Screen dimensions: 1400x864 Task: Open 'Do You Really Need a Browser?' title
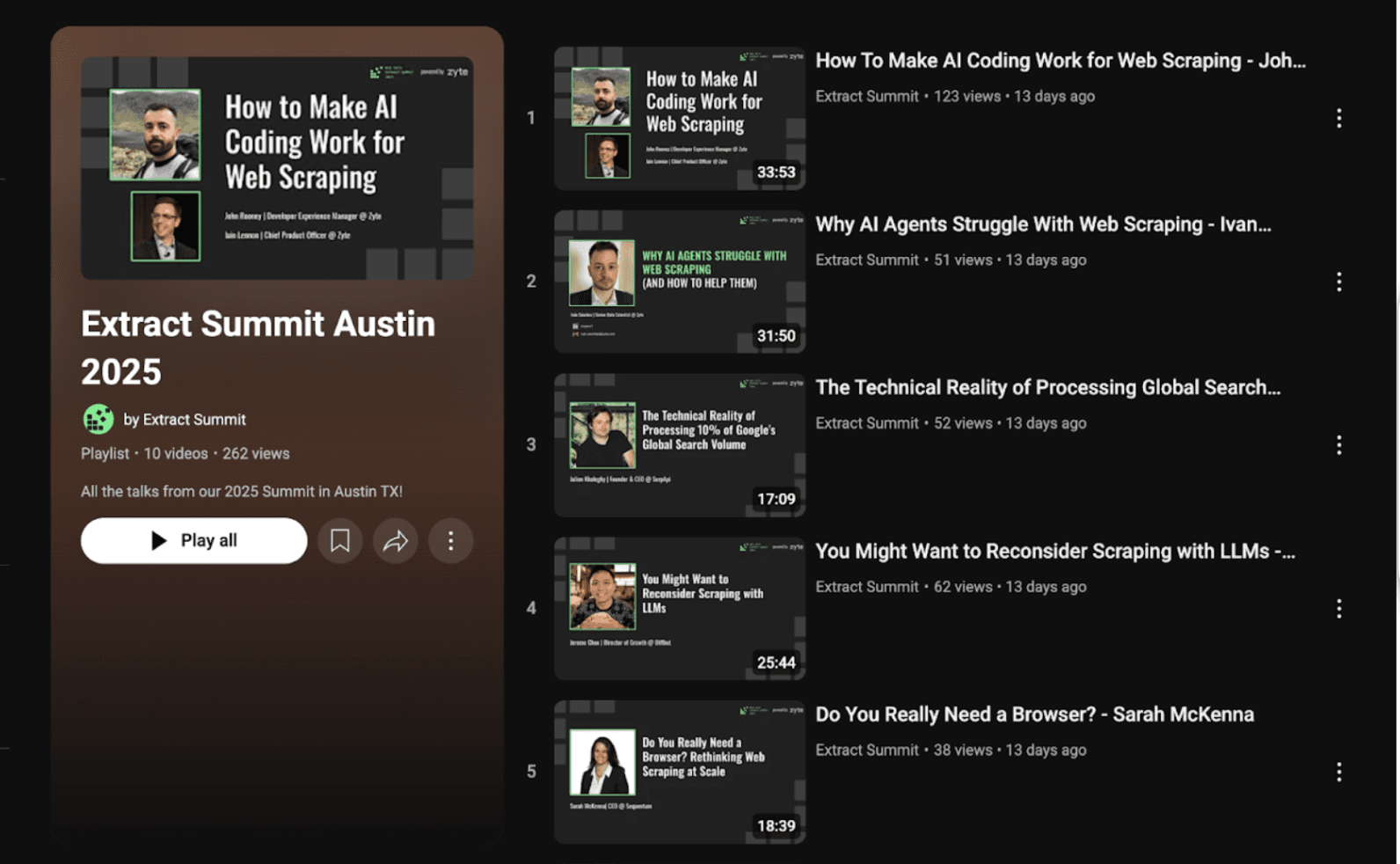pos(1034,714)
